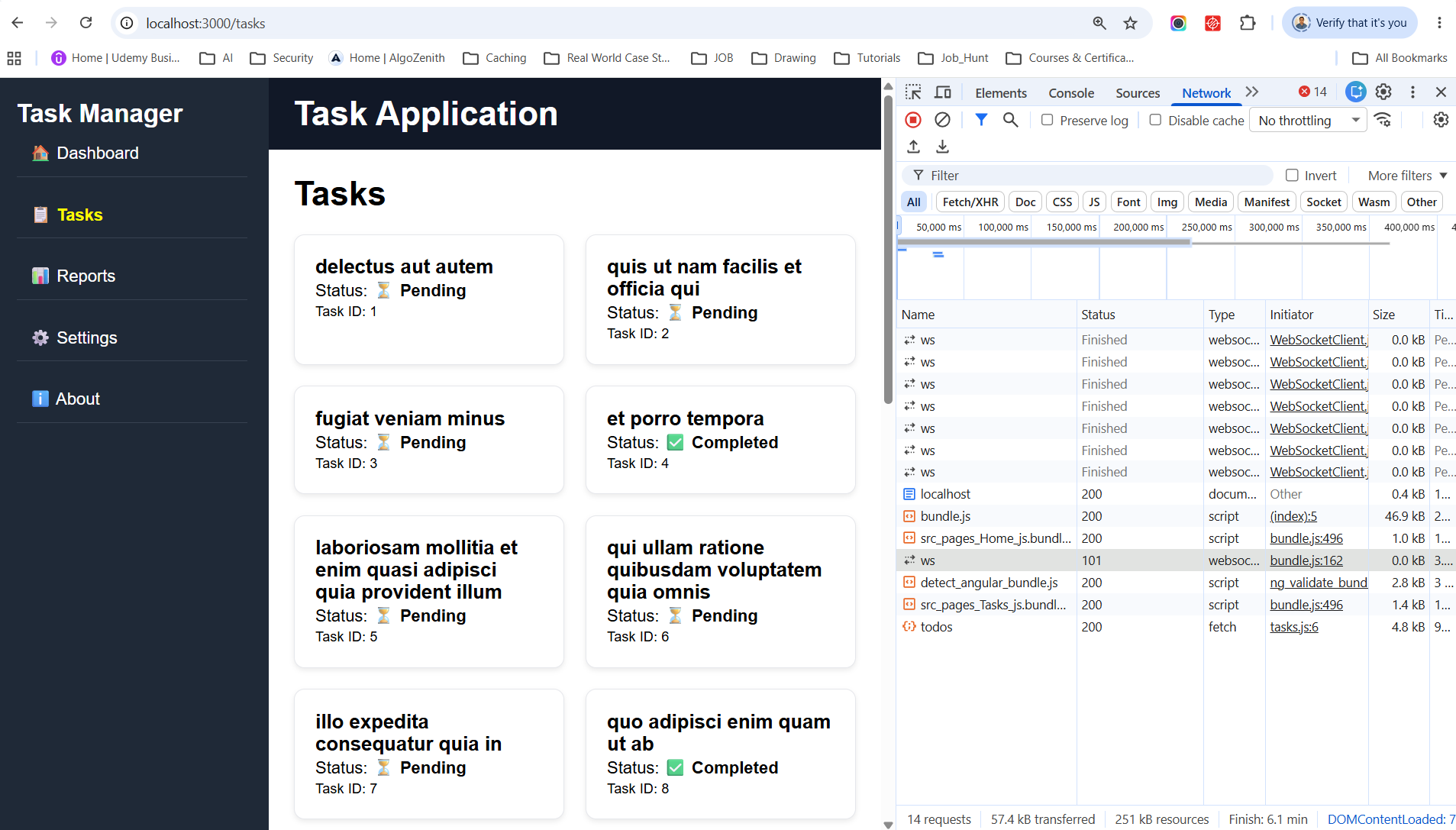Open All Bookmarks folder
Screen dimensions: 1456x830
point(1400,58)
